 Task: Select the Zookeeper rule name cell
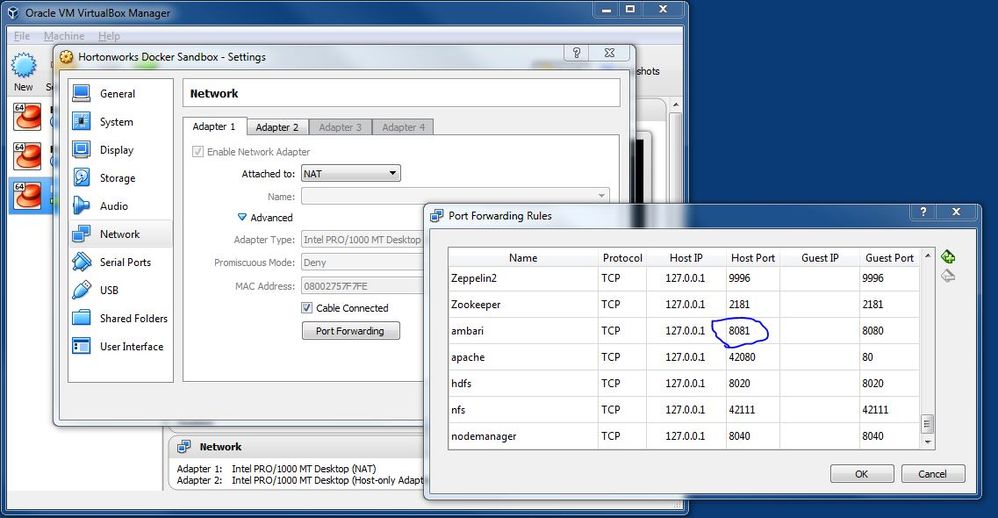point(523,304)
